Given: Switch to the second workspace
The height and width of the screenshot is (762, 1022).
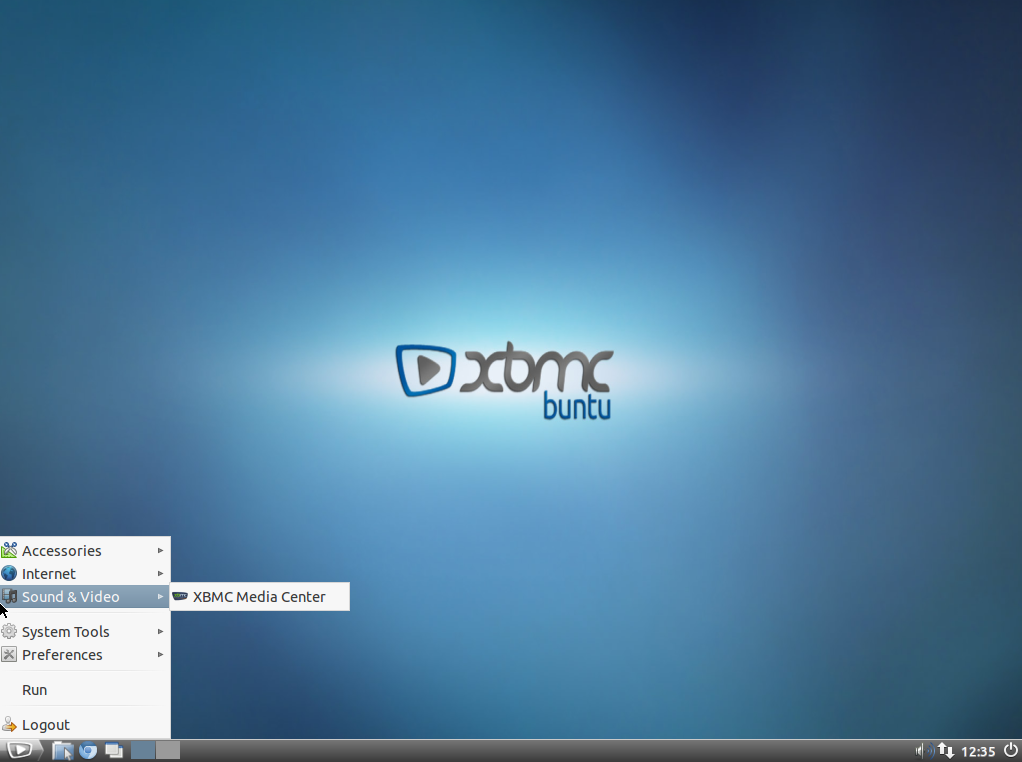Looking at the screenshot, I should tap(168, 749).
